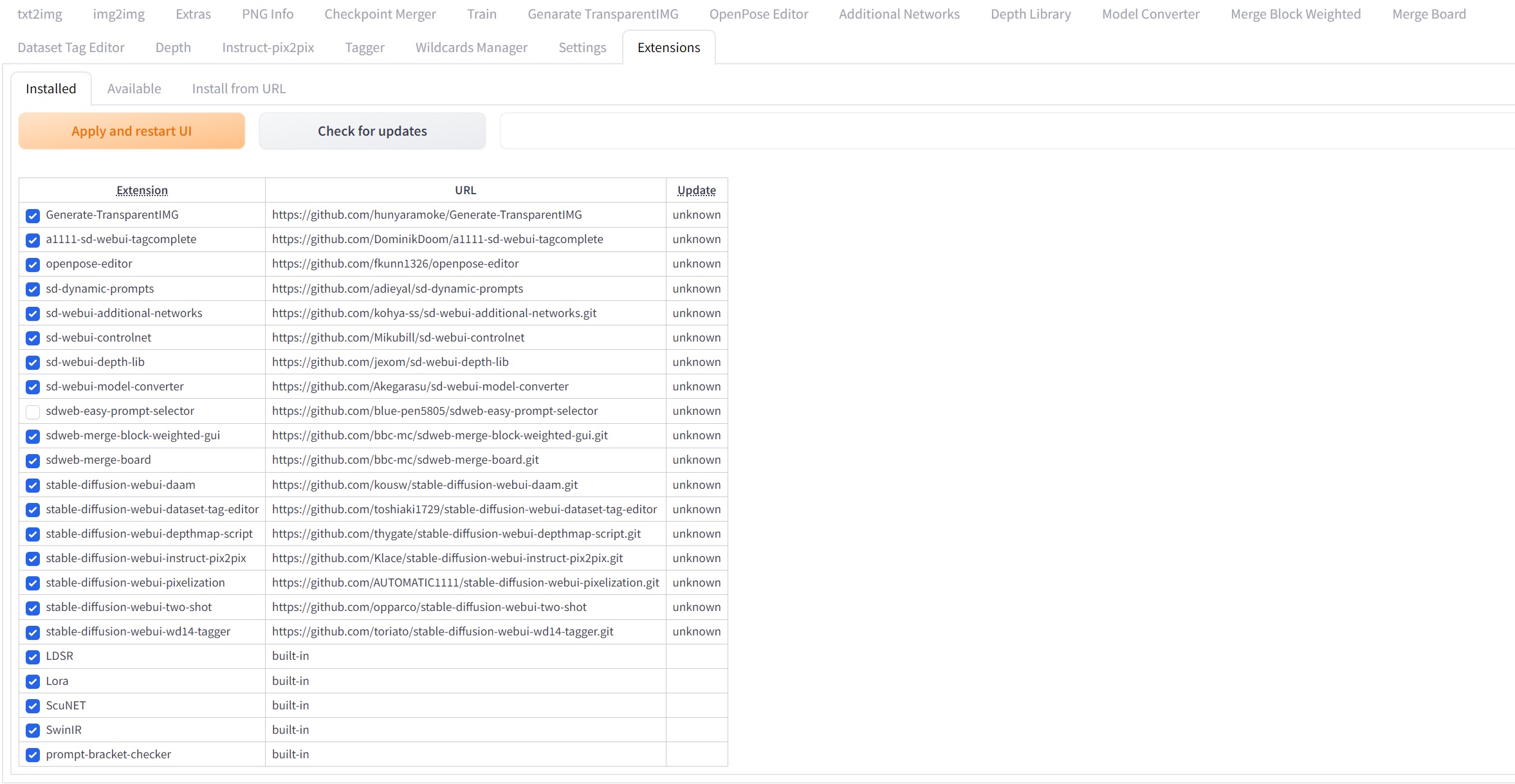Viewport: 1515px width, 784px height.
Task: Open the PNG Info tab
Action: point(268,14)
